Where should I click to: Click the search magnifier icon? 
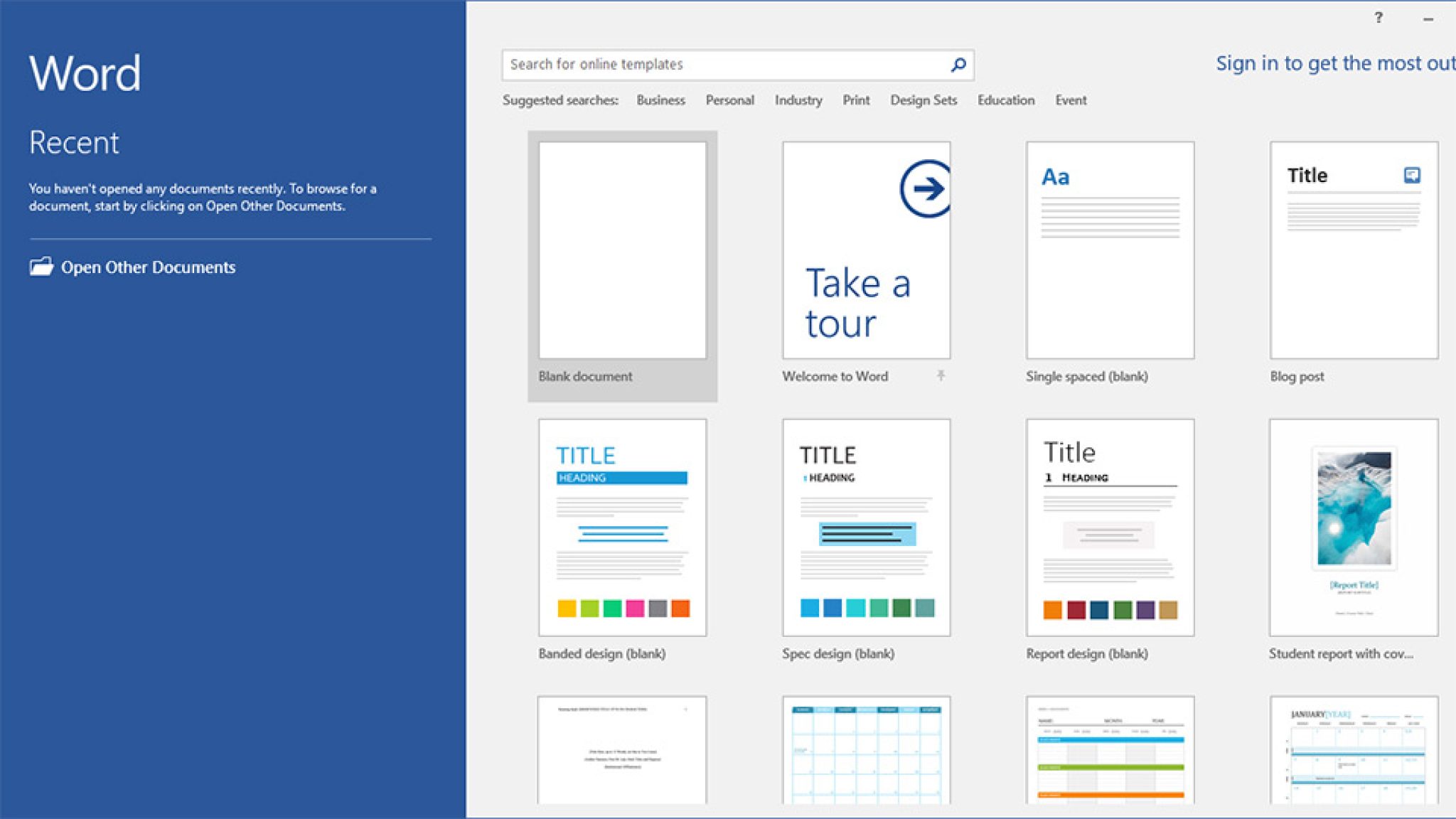[x=958, y=65]
